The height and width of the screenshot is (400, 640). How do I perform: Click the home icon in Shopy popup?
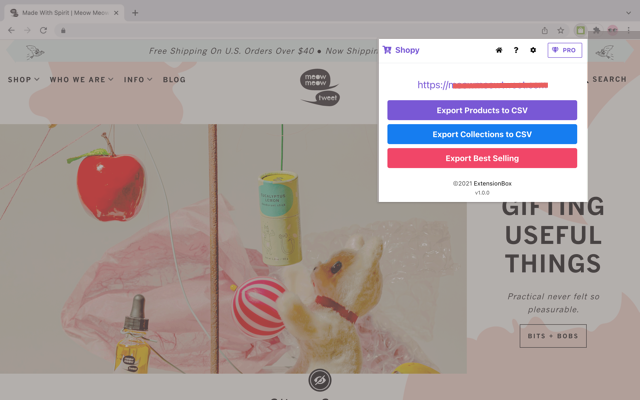click(x=499, y=50)
